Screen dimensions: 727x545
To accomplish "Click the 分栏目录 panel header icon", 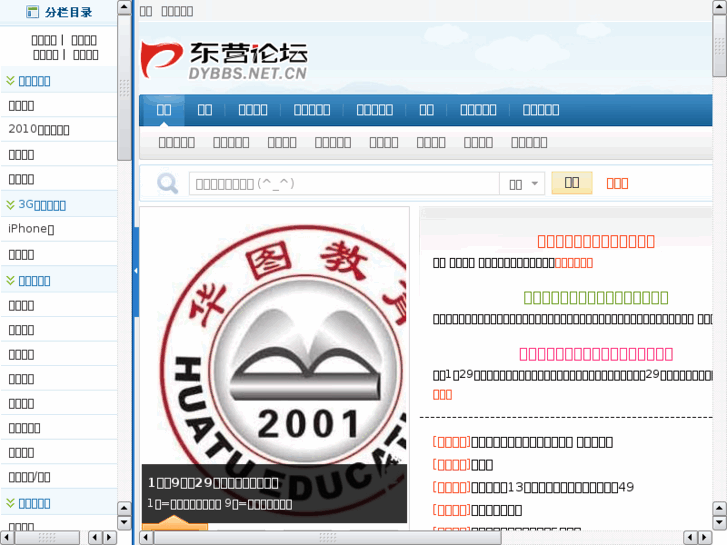I will click(x=32, y=12).
